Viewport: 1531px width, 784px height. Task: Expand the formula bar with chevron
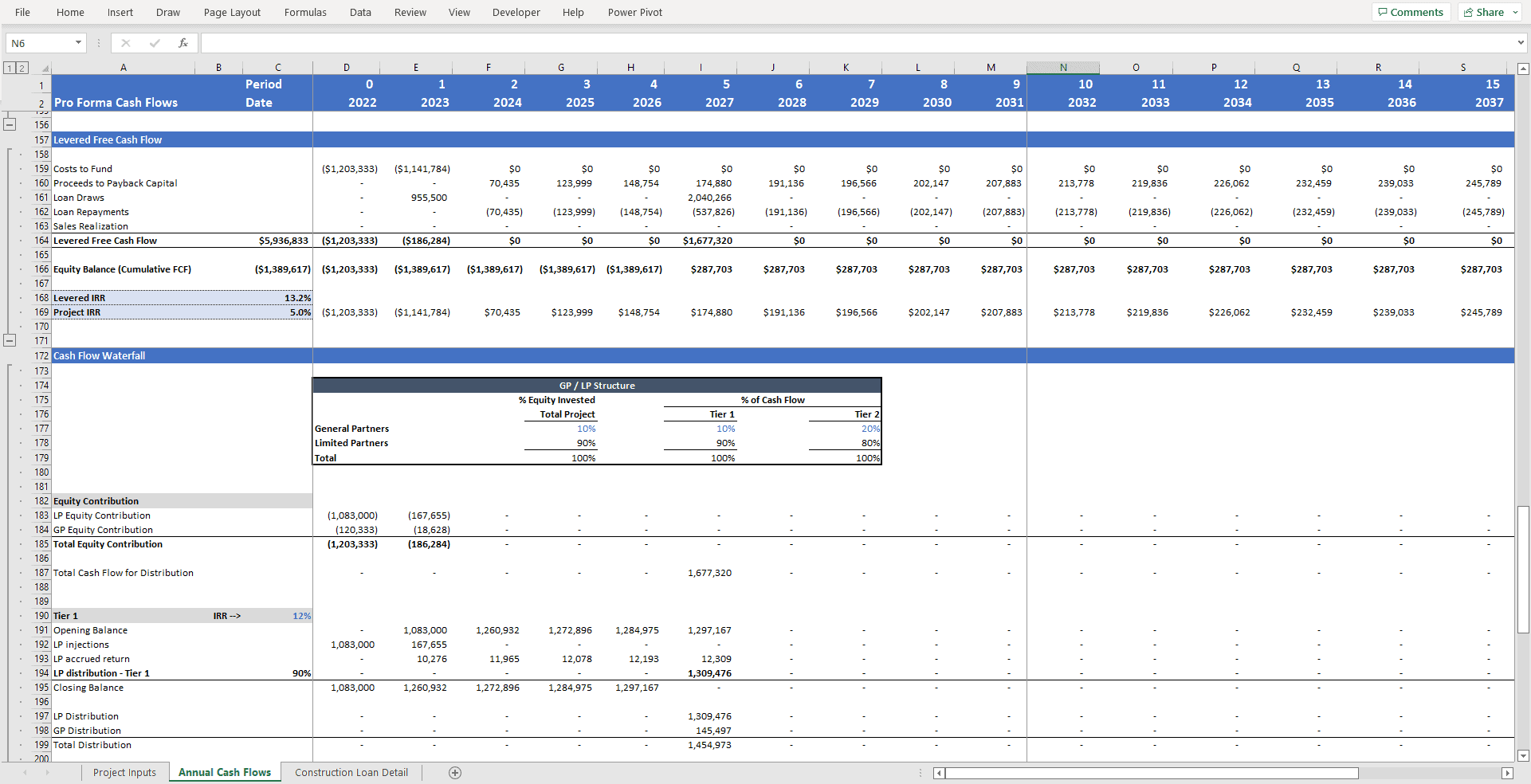1521,43
